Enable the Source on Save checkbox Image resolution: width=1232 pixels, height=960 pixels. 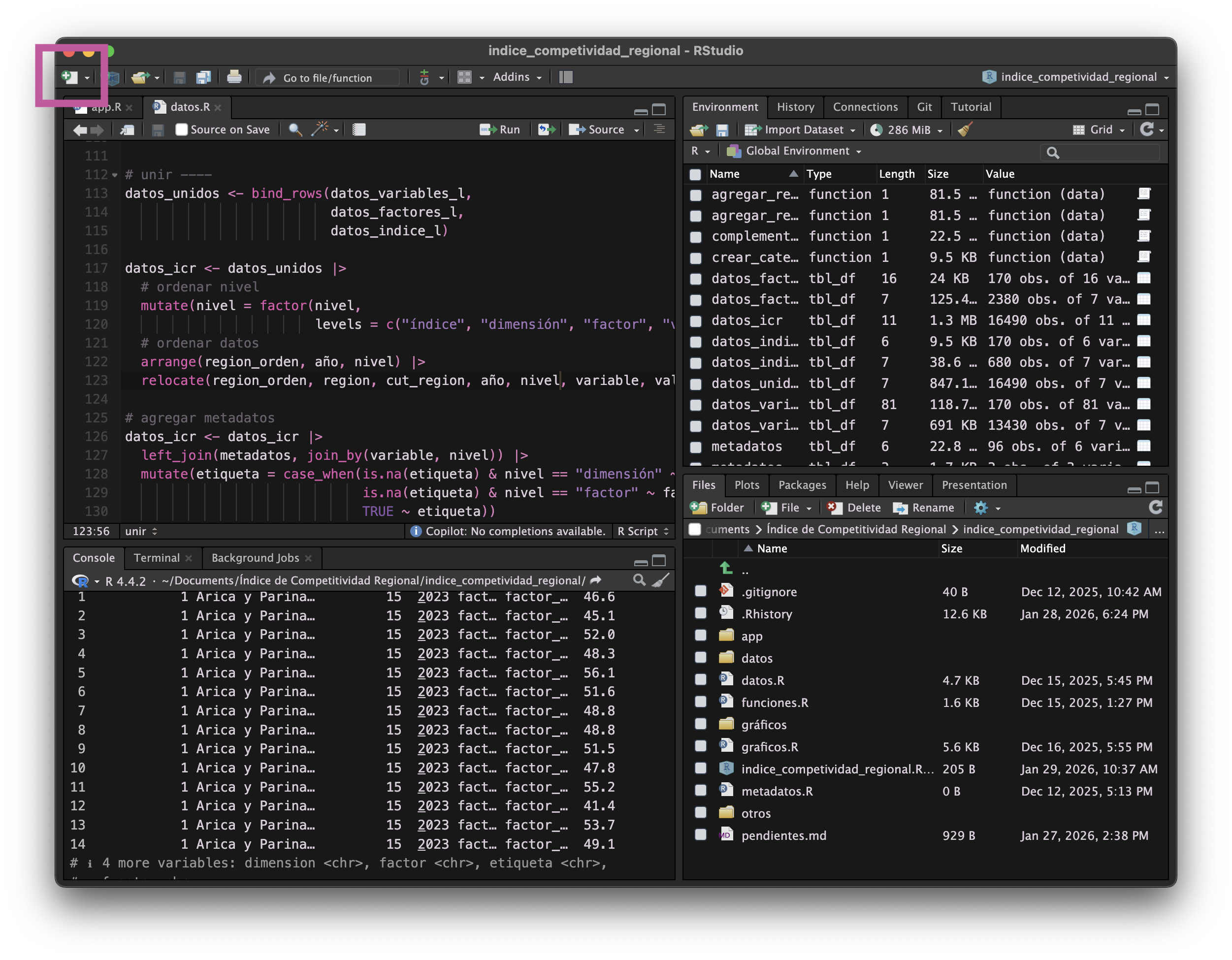point(182,130)
